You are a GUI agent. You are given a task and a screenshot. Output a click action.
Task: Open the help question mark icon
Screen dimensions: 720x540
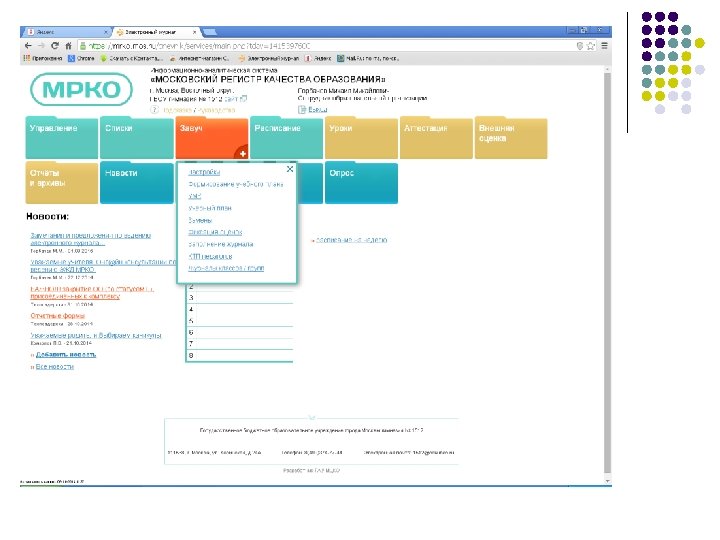154,109
